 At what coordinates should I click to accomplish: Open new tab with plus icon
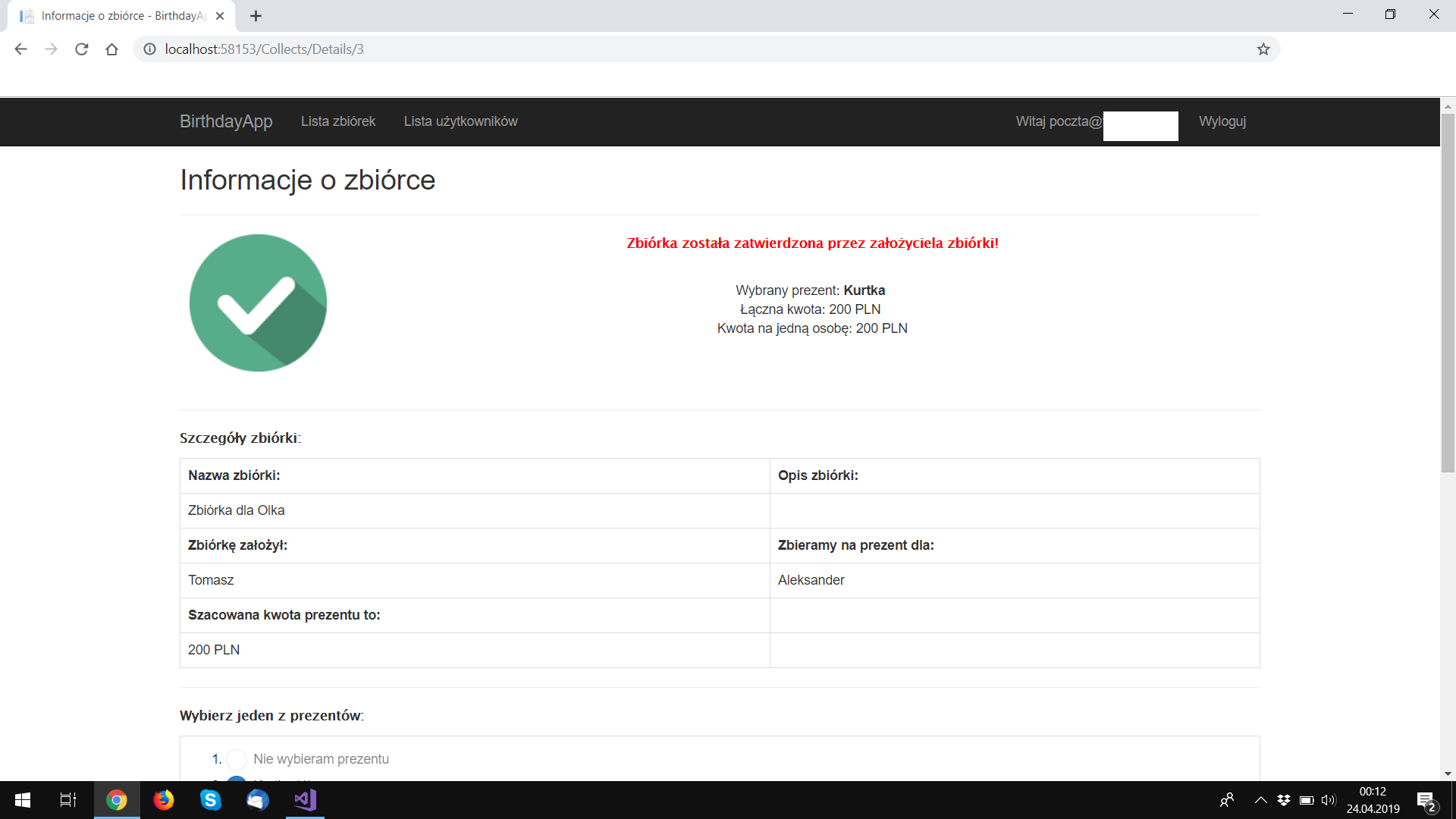tap(256, 16)
